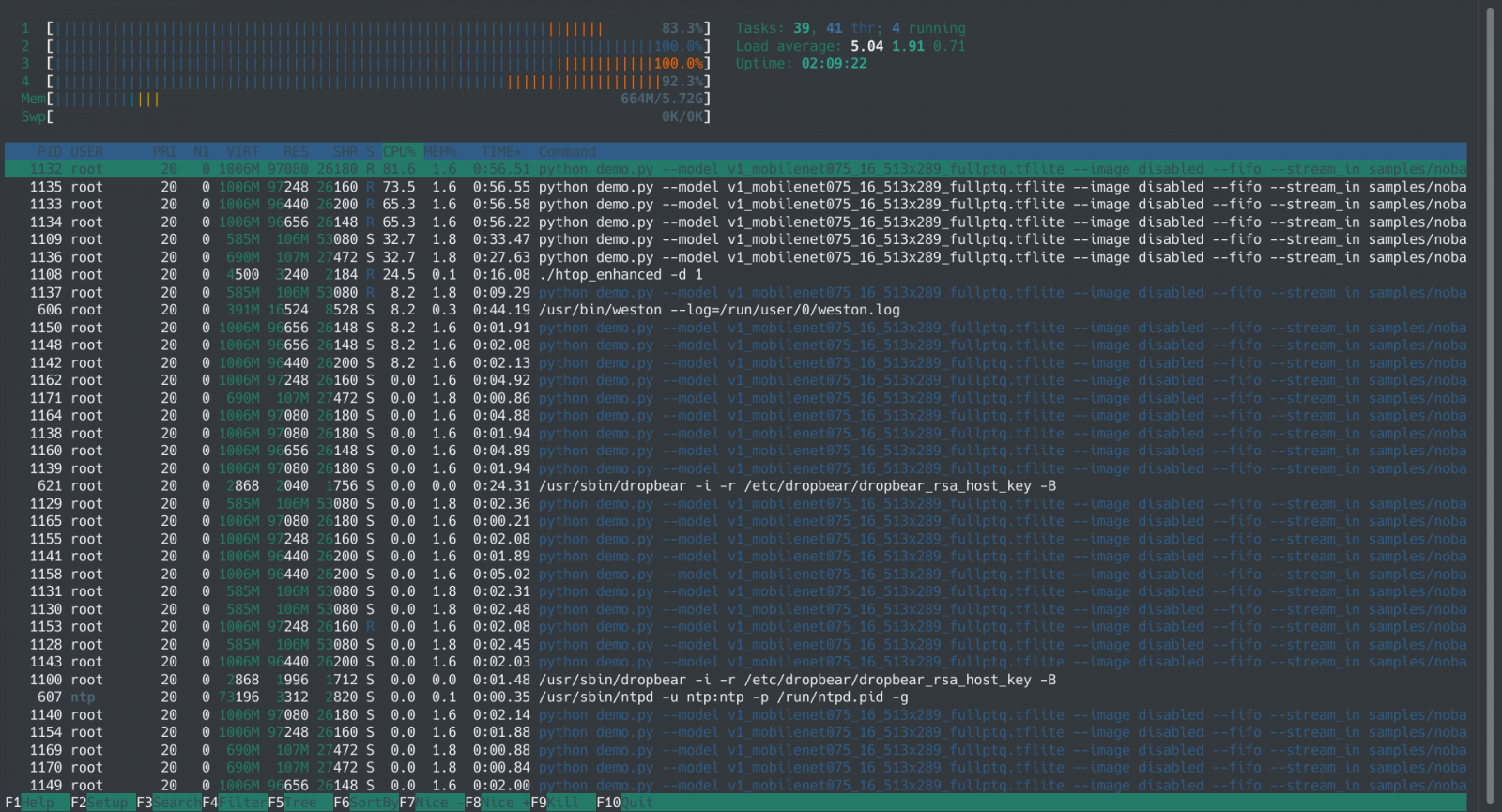The image size is (1502, 812).
Task: Sort processes by TIME+ column header
Action: [502, 152]
